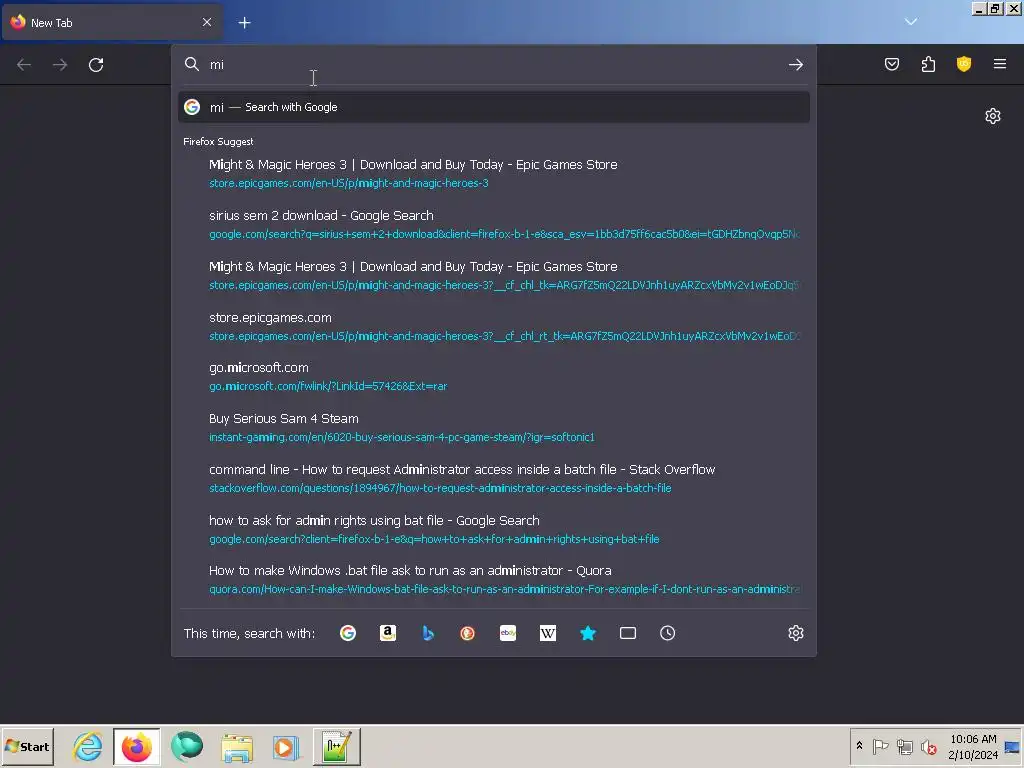This screenshot has width=1024, height=768.
Task: Open the Windows Start menu
Action: 27,746
